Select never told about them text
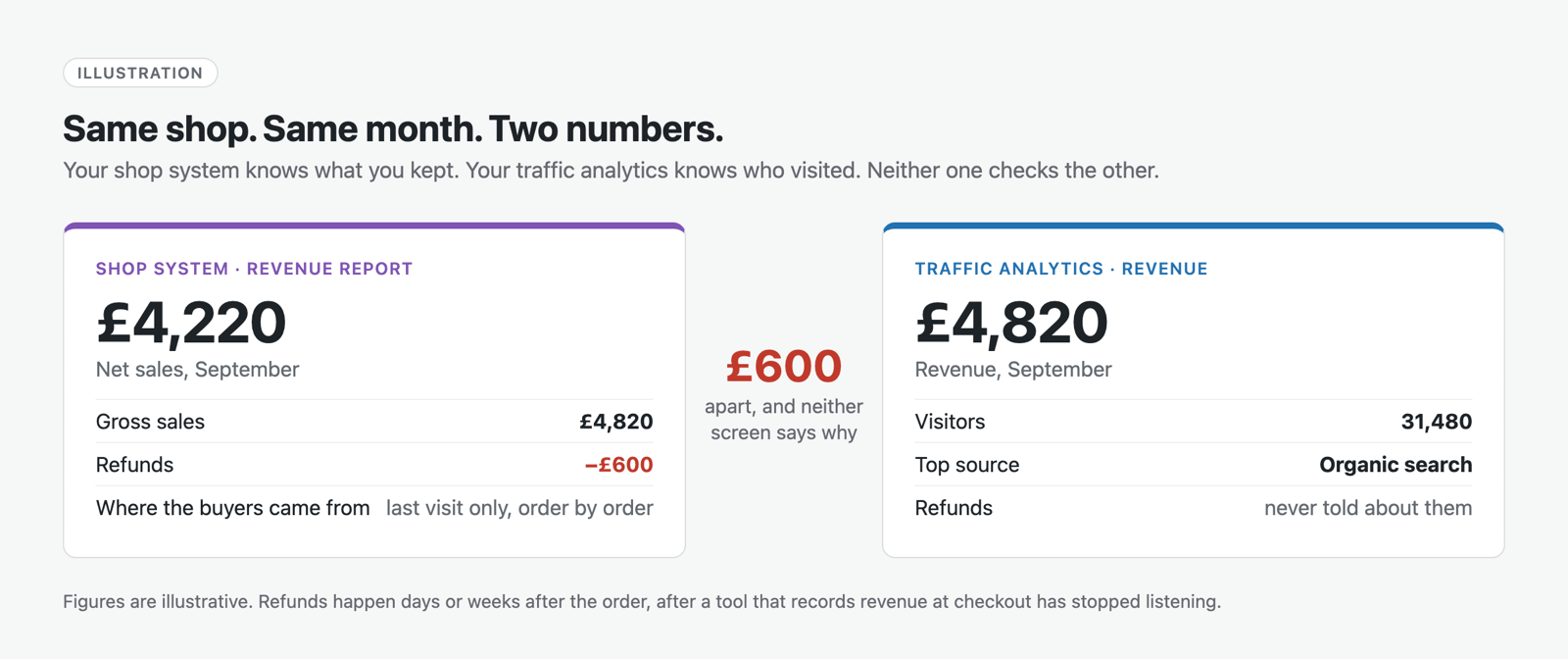Viewport: 1568px width, 659px height. click(x=1368, y=508)
